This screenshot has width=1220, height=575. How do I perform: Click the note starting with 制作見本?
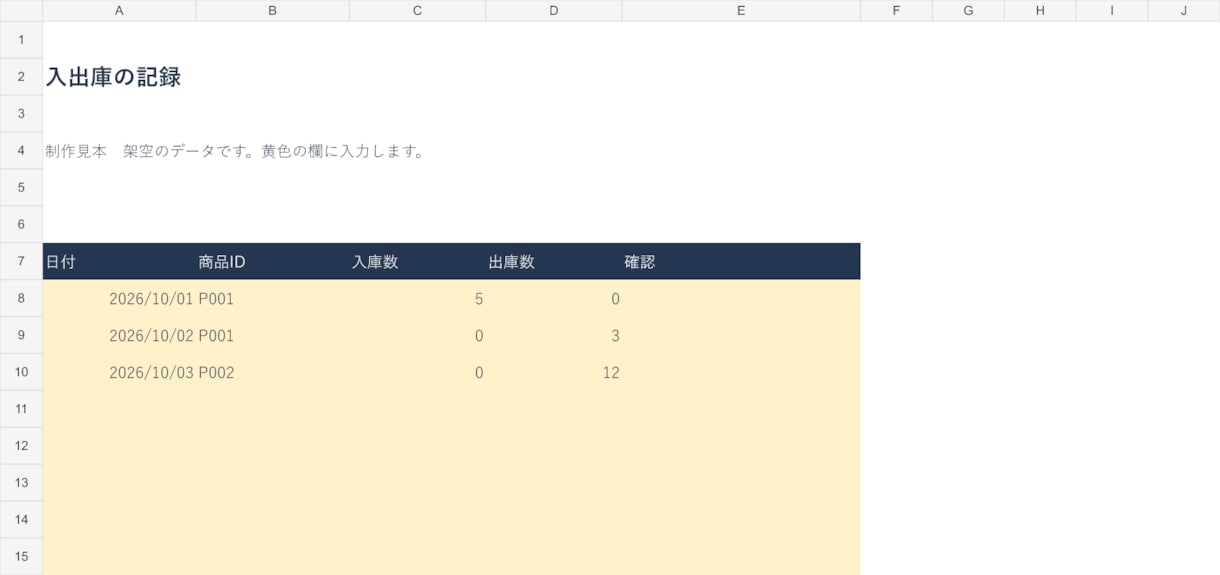click(x=235, y=151)
